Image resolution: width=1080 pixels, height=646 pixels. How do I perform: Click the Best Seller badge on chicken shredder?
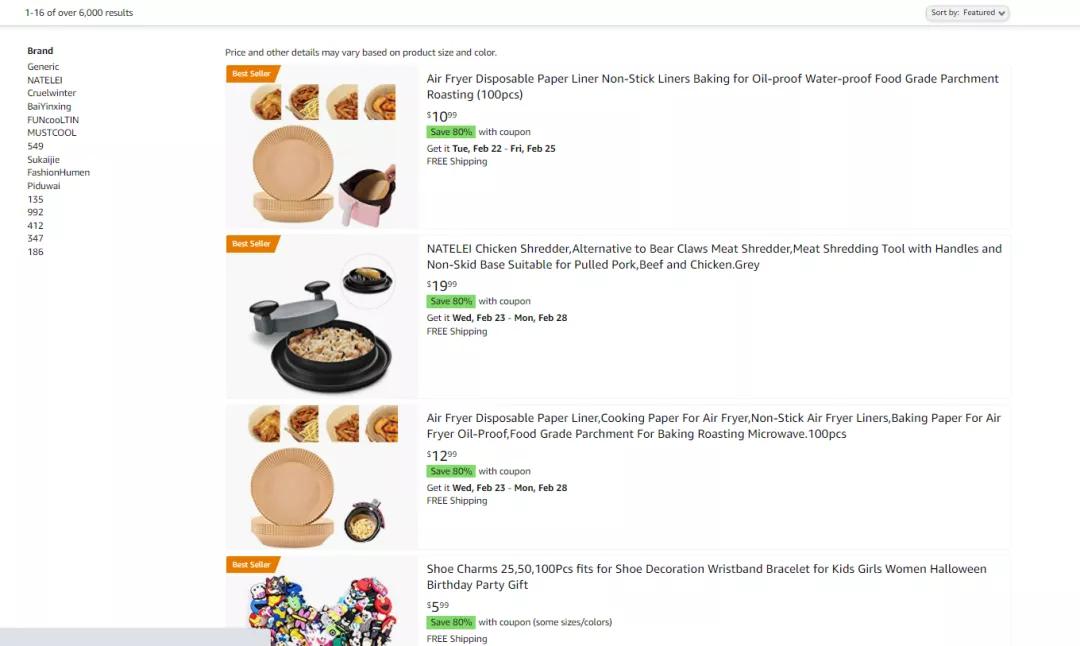(252, 244)
